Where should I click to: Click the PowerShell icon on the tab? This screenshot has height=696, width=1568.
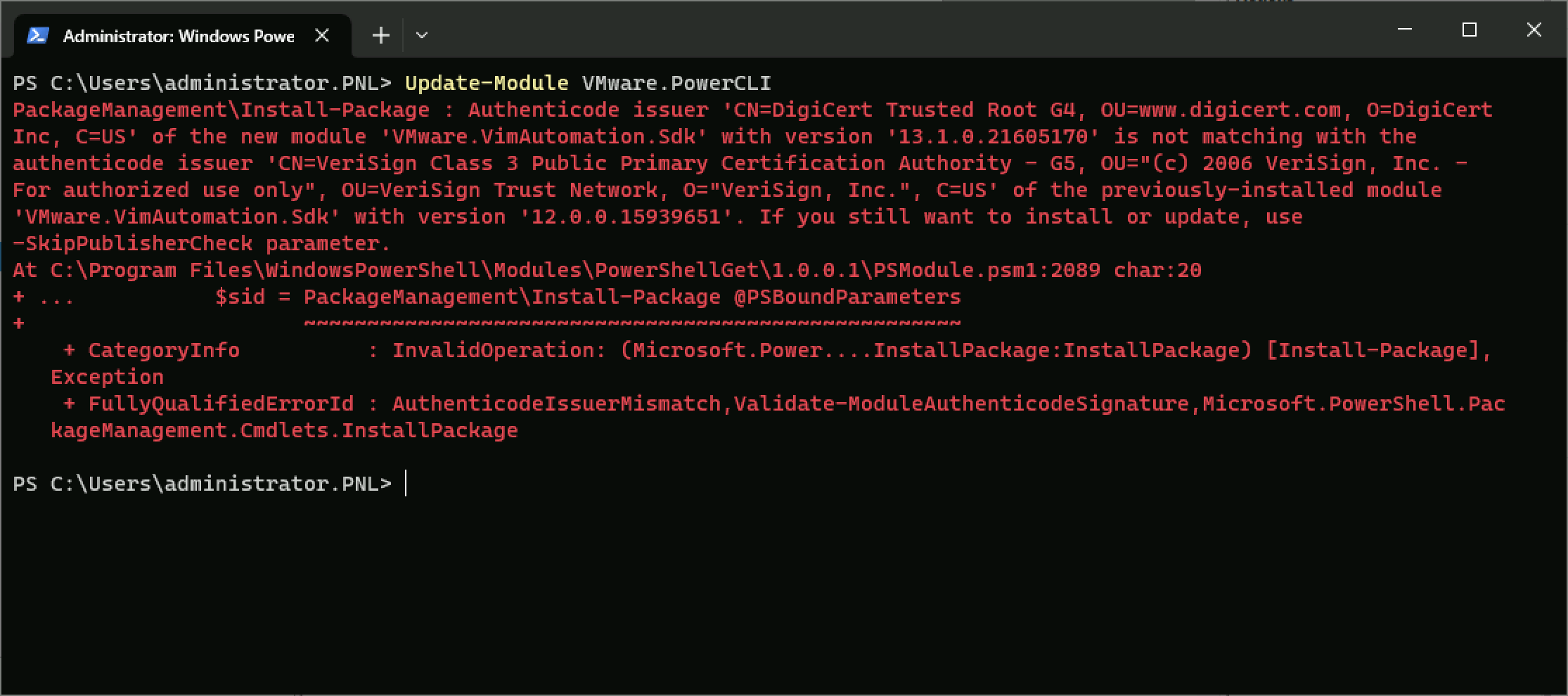[39, 35]
